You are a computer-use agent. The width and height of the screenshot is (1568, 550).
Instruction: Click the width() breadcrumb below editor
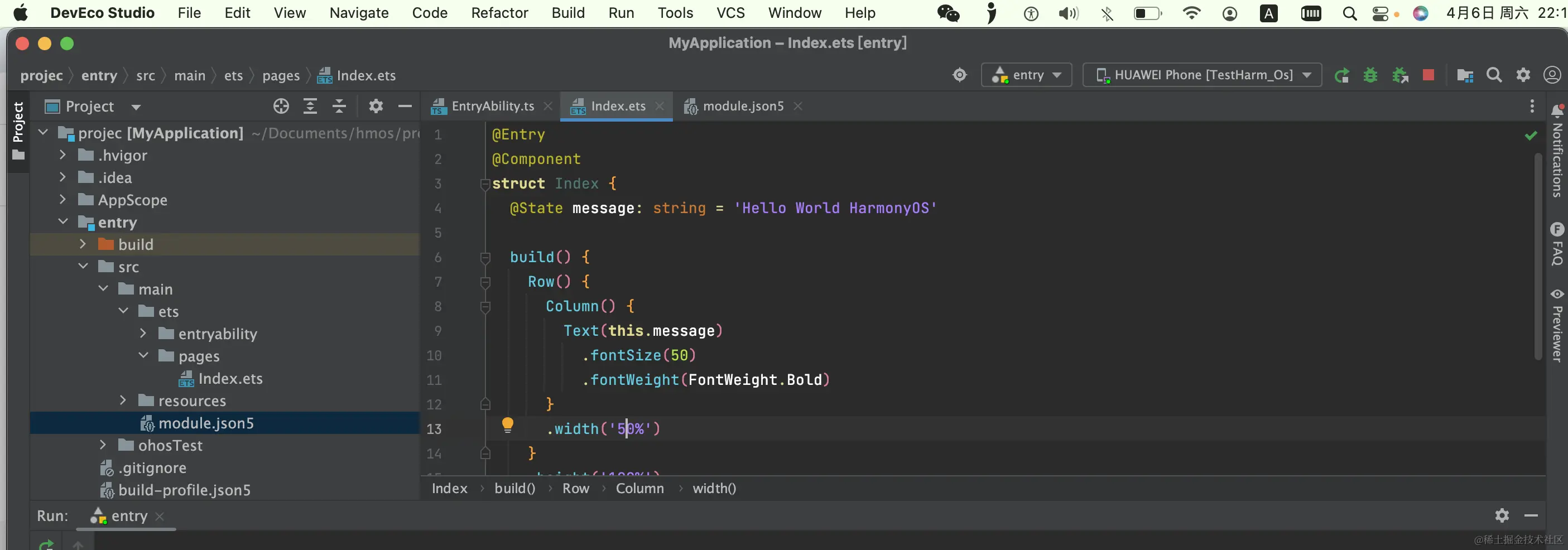(x=714, y=489)
